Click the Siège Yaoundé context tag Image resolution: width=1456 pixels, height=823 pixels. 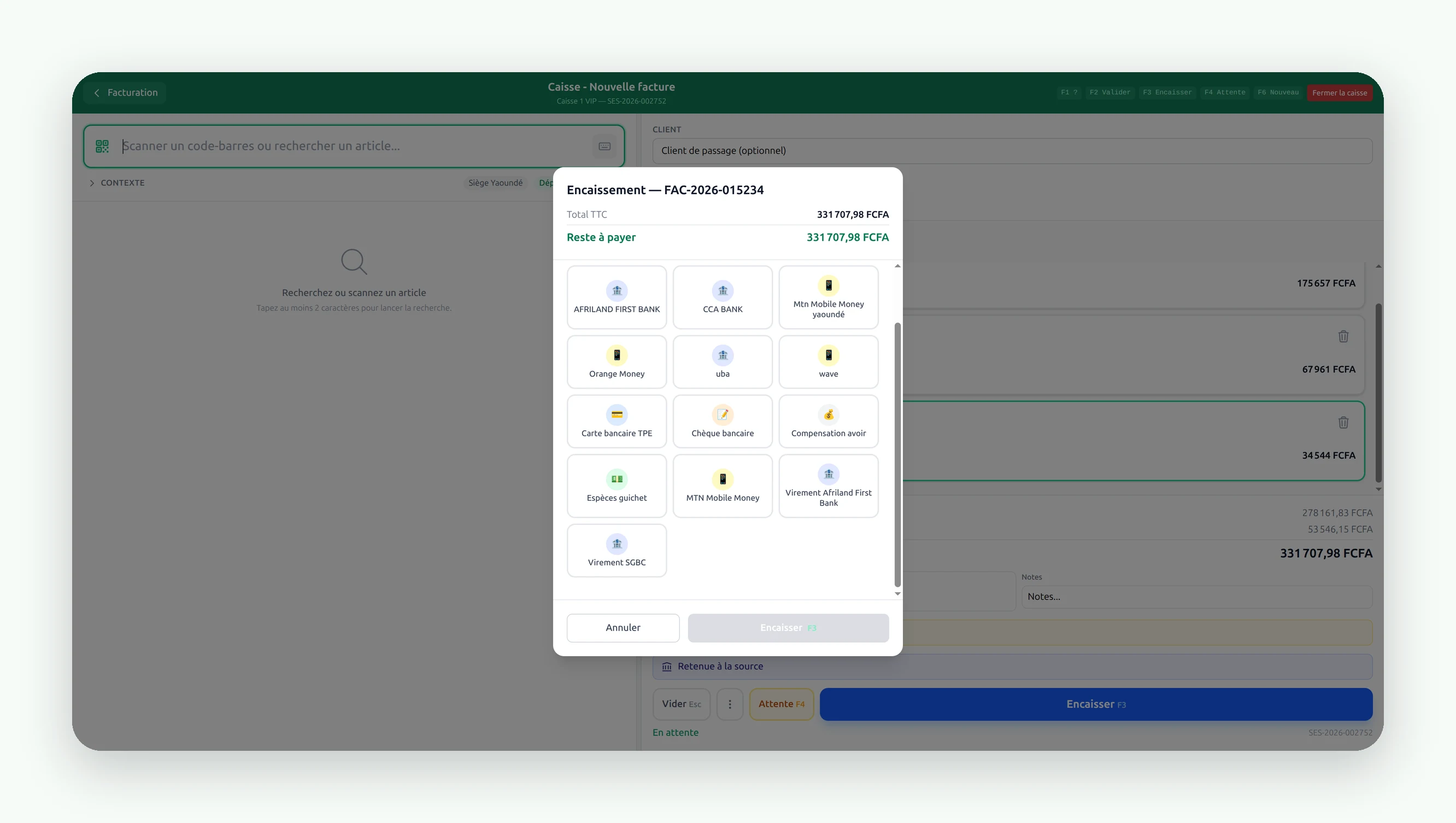click(495, 183)
